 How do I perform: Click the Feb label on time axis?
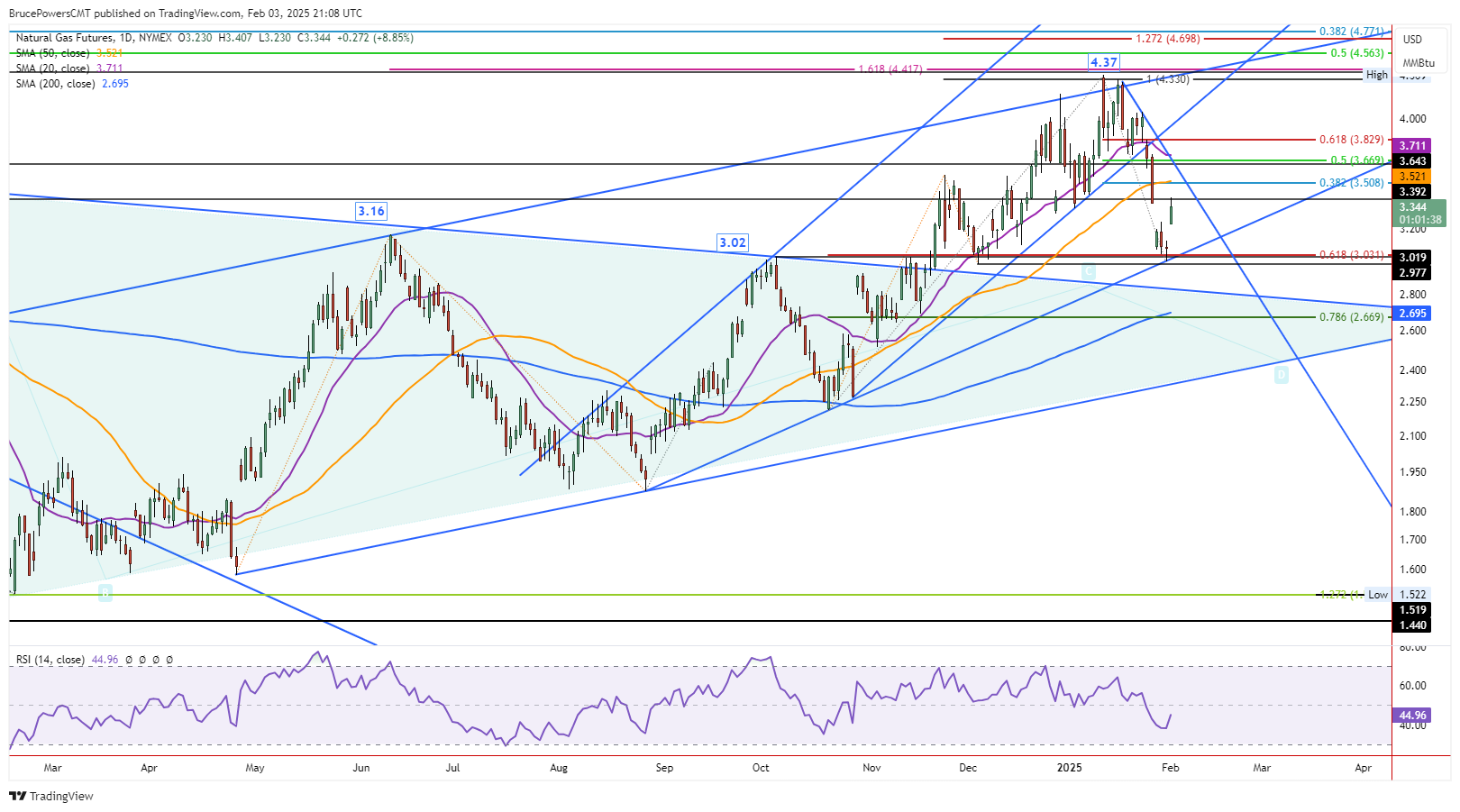click(1170, 768)
